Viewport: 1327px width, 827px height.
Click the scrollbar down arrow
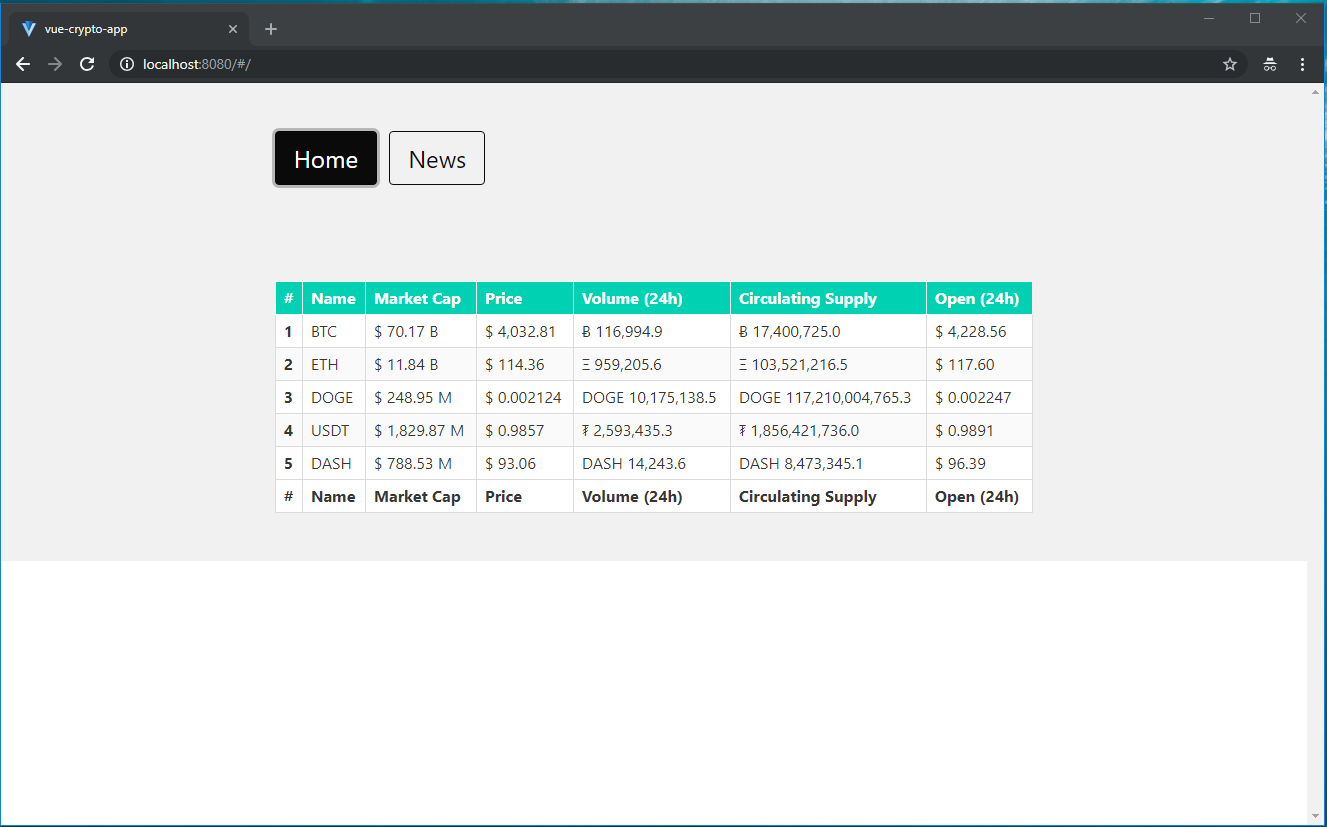1317,816
